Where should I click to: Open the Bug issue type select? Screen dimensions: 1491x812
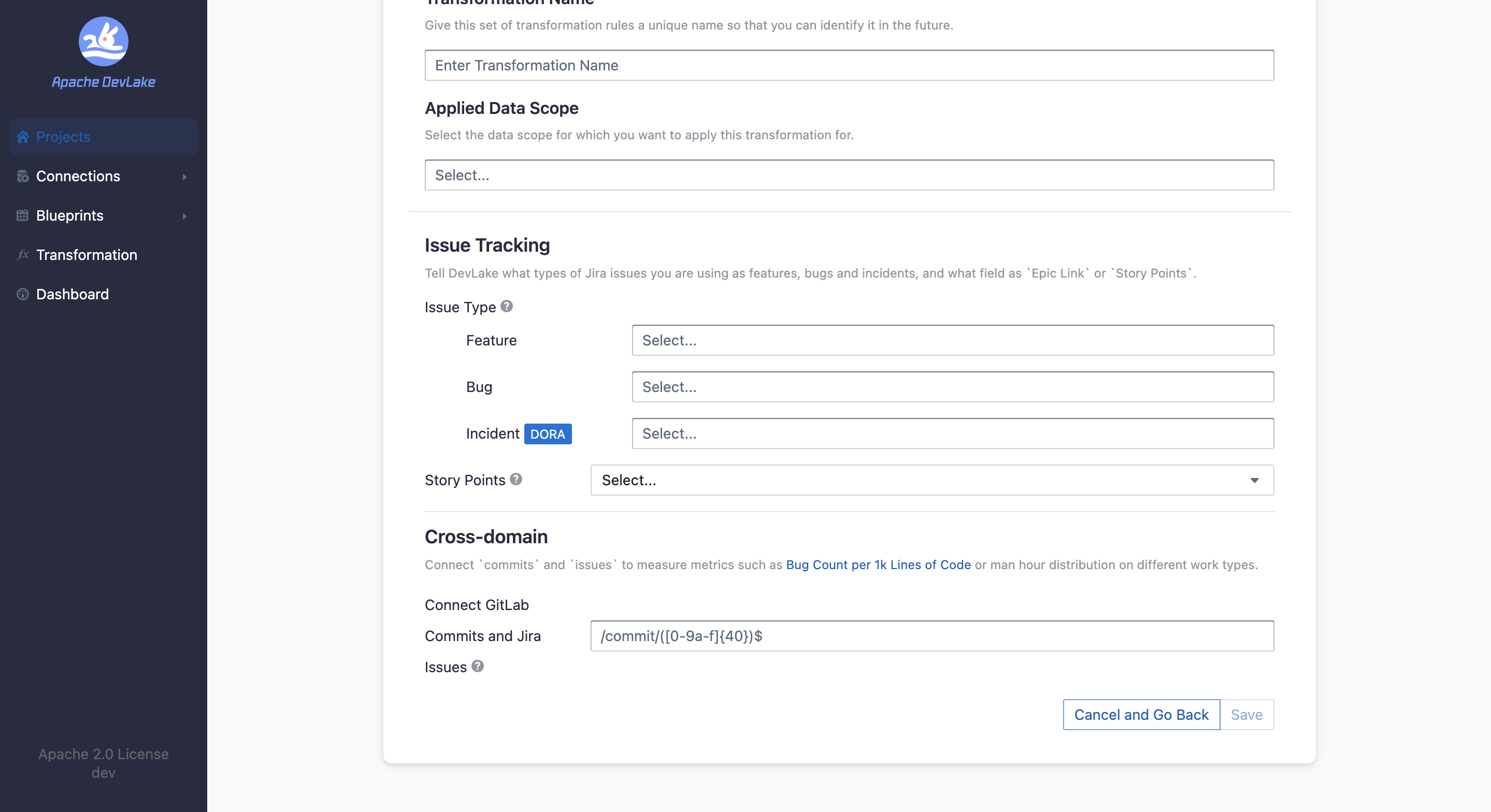pos(952,387)
